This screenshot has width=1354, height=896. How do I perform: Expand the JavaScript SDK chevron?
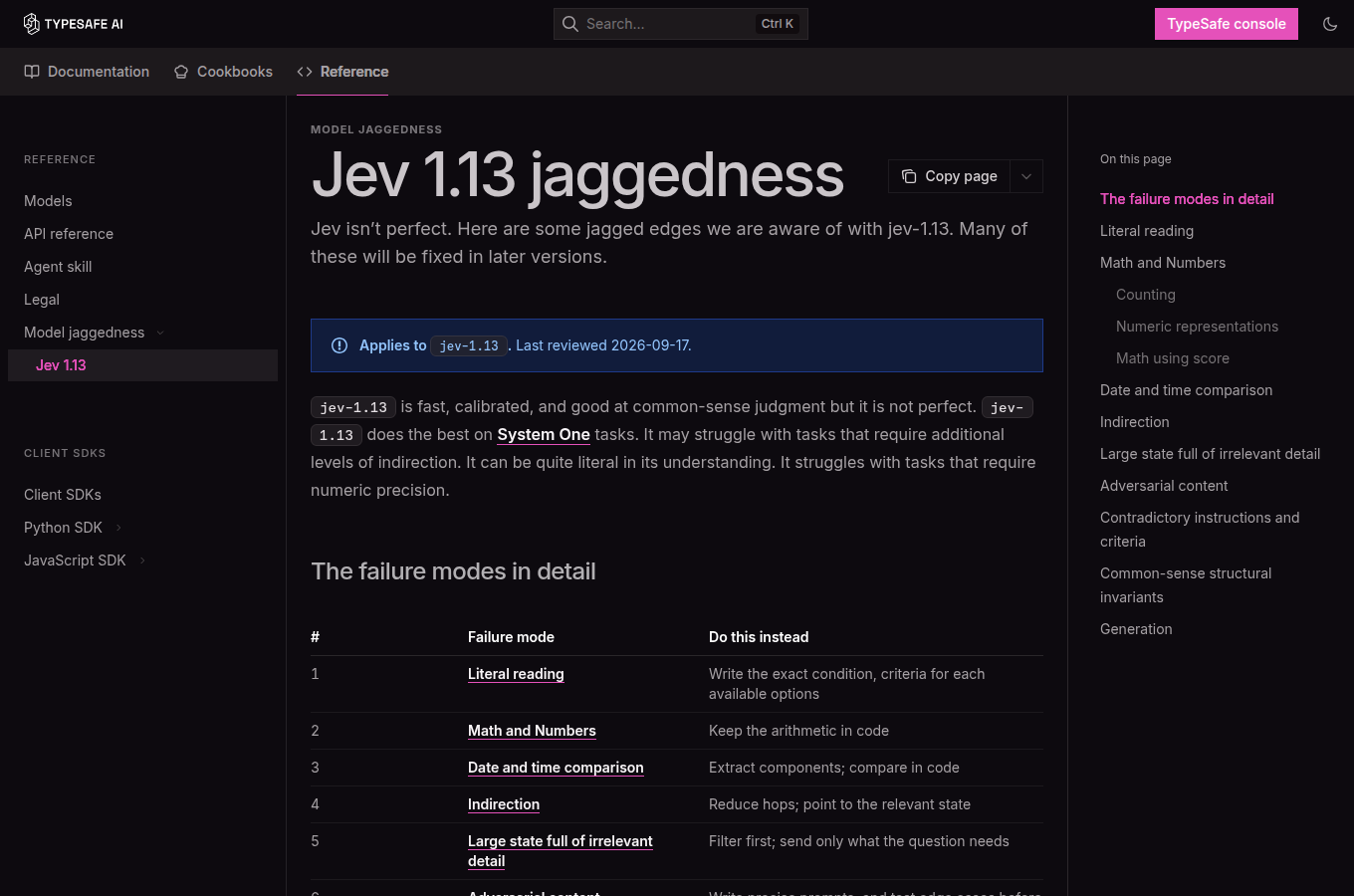(x=142, y=560)
